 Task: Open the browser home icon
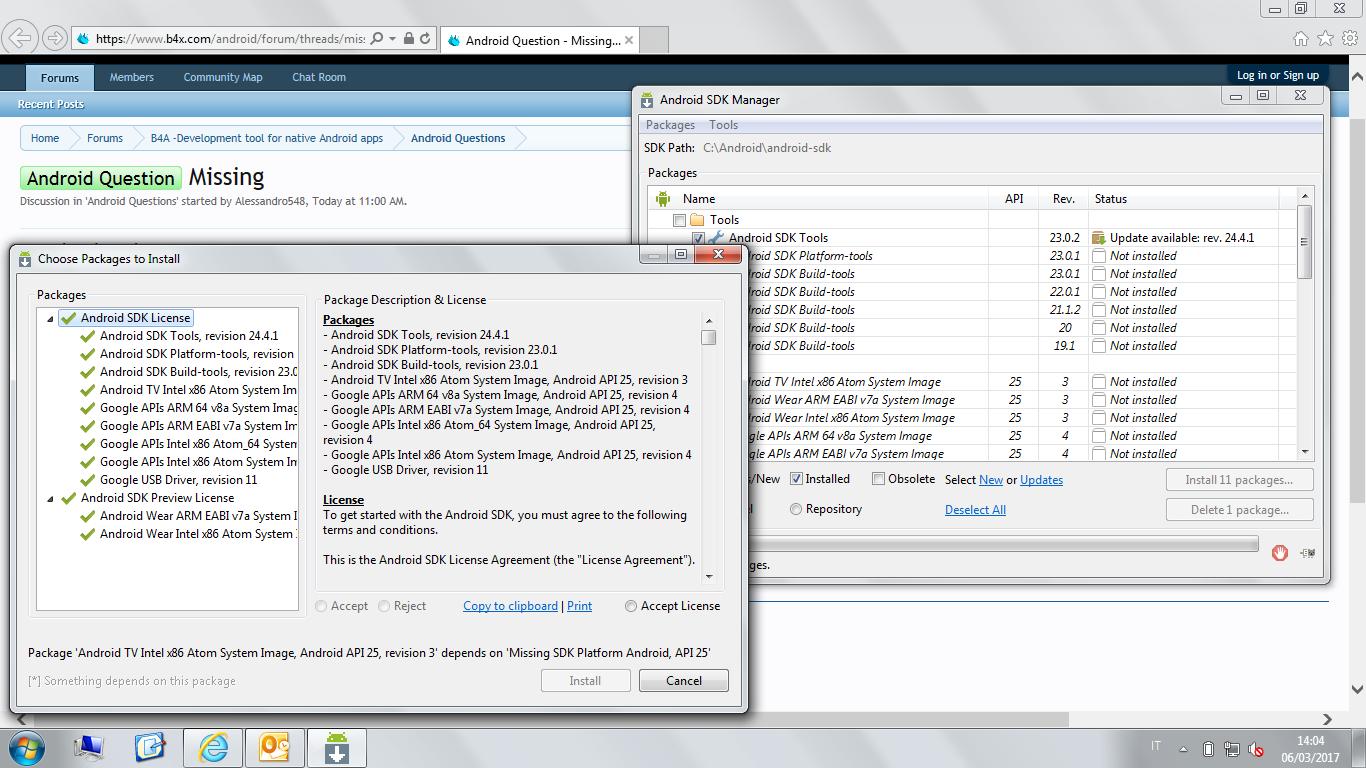click(1300, 39)
